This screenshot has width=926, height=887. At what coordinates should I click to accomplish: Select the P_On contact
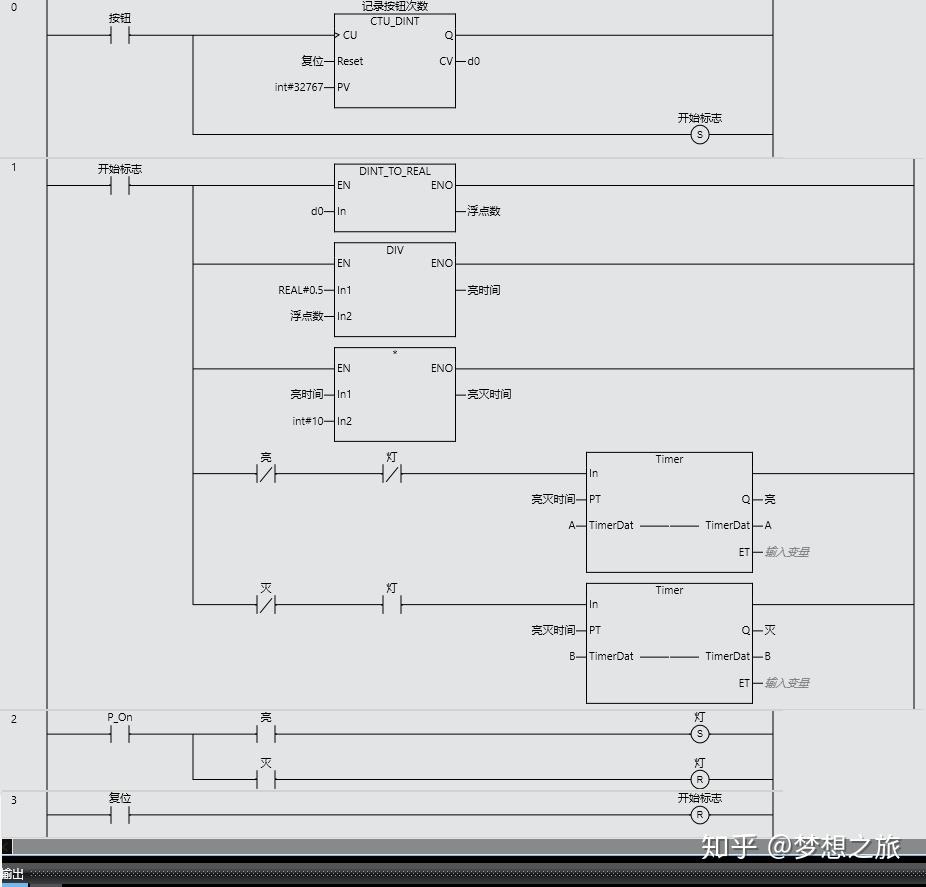pos(119,735)
